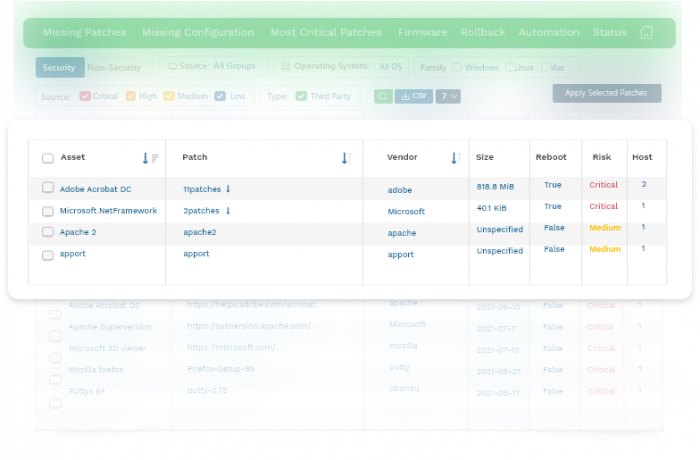Viewport: 700px width, 460px height.
Task: Click the faded Apache Superversion row
Action: tap(110, 326)
